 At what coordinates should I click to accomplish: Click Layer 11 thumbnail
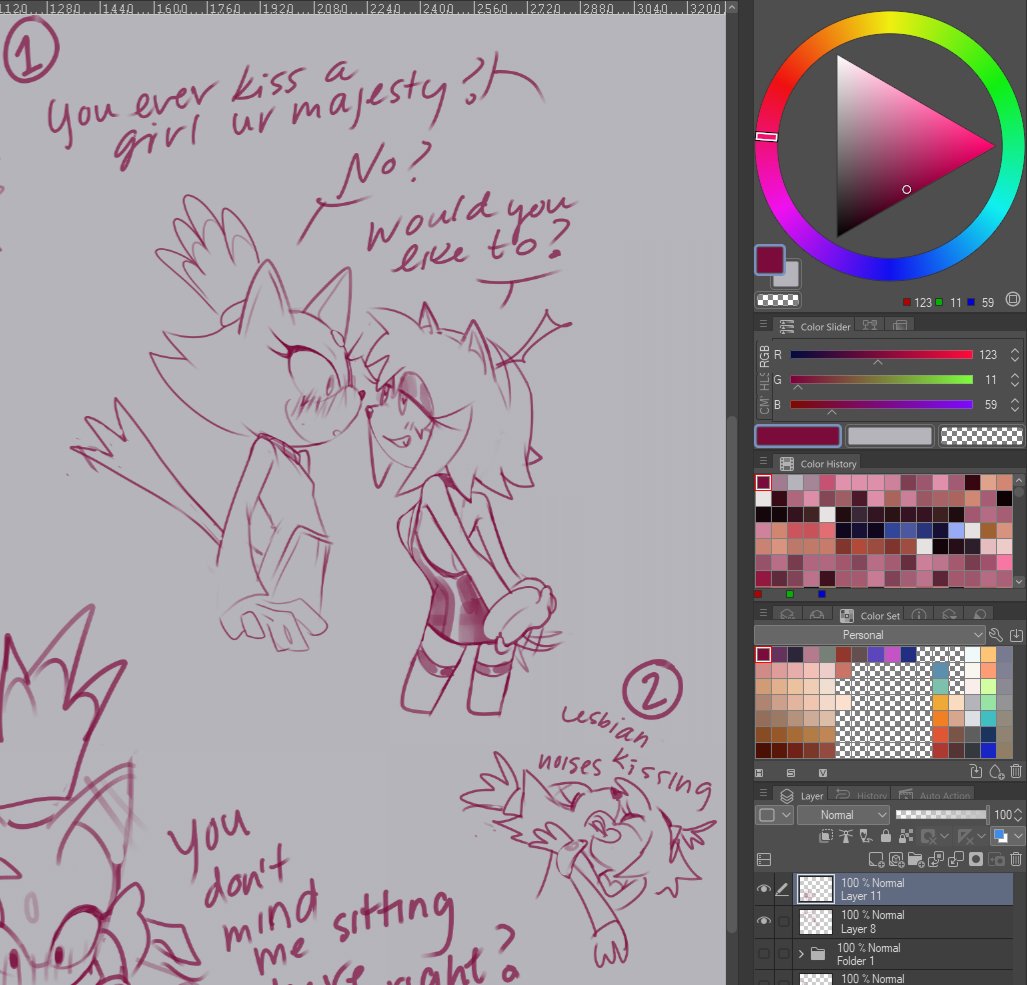[816, 889]
